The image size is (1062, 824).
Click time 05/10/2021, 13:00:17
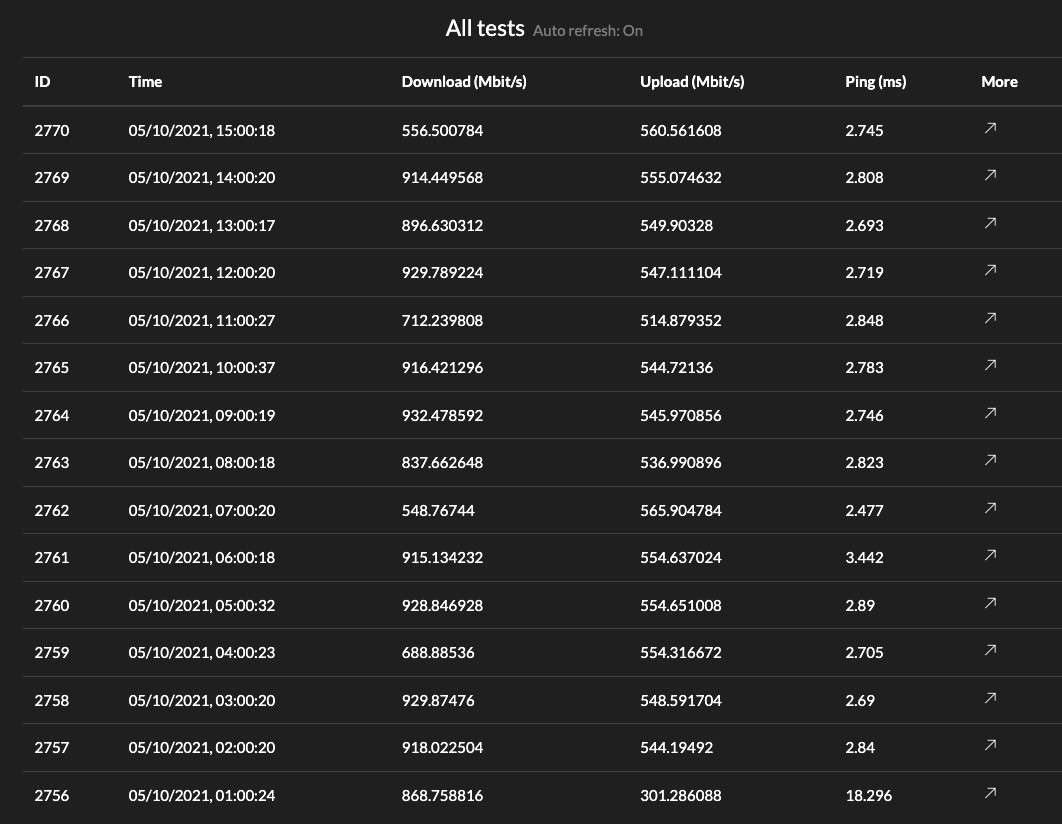tap(202, 225)
